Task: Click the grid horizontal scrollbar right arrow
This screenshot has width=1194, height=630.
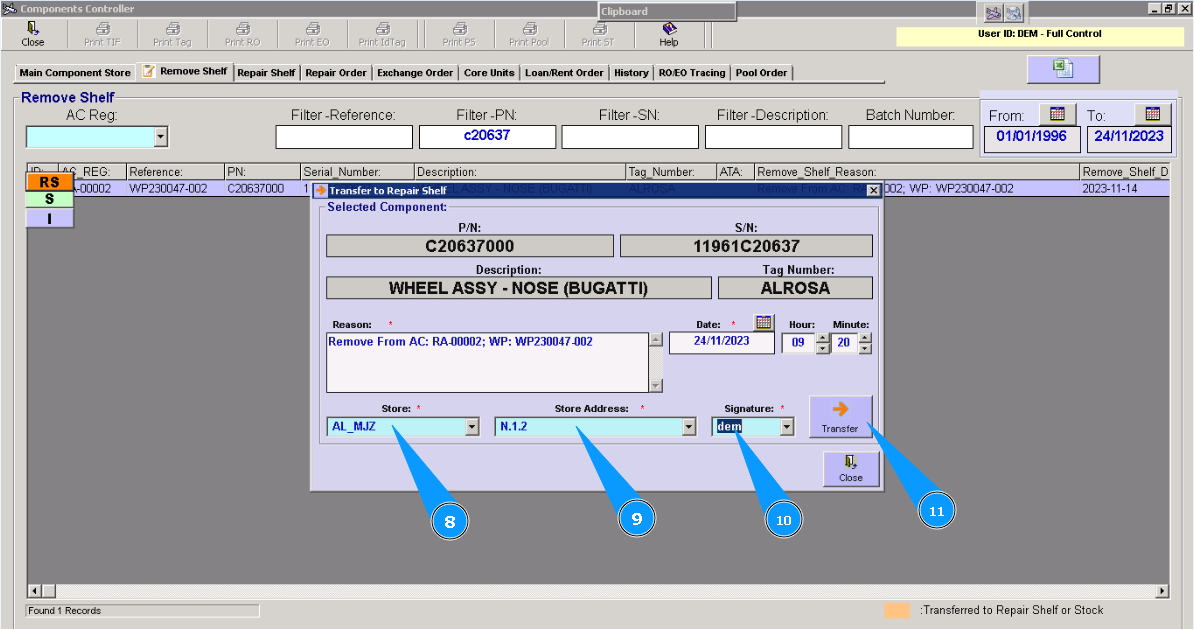Action: coord(1162,590)
